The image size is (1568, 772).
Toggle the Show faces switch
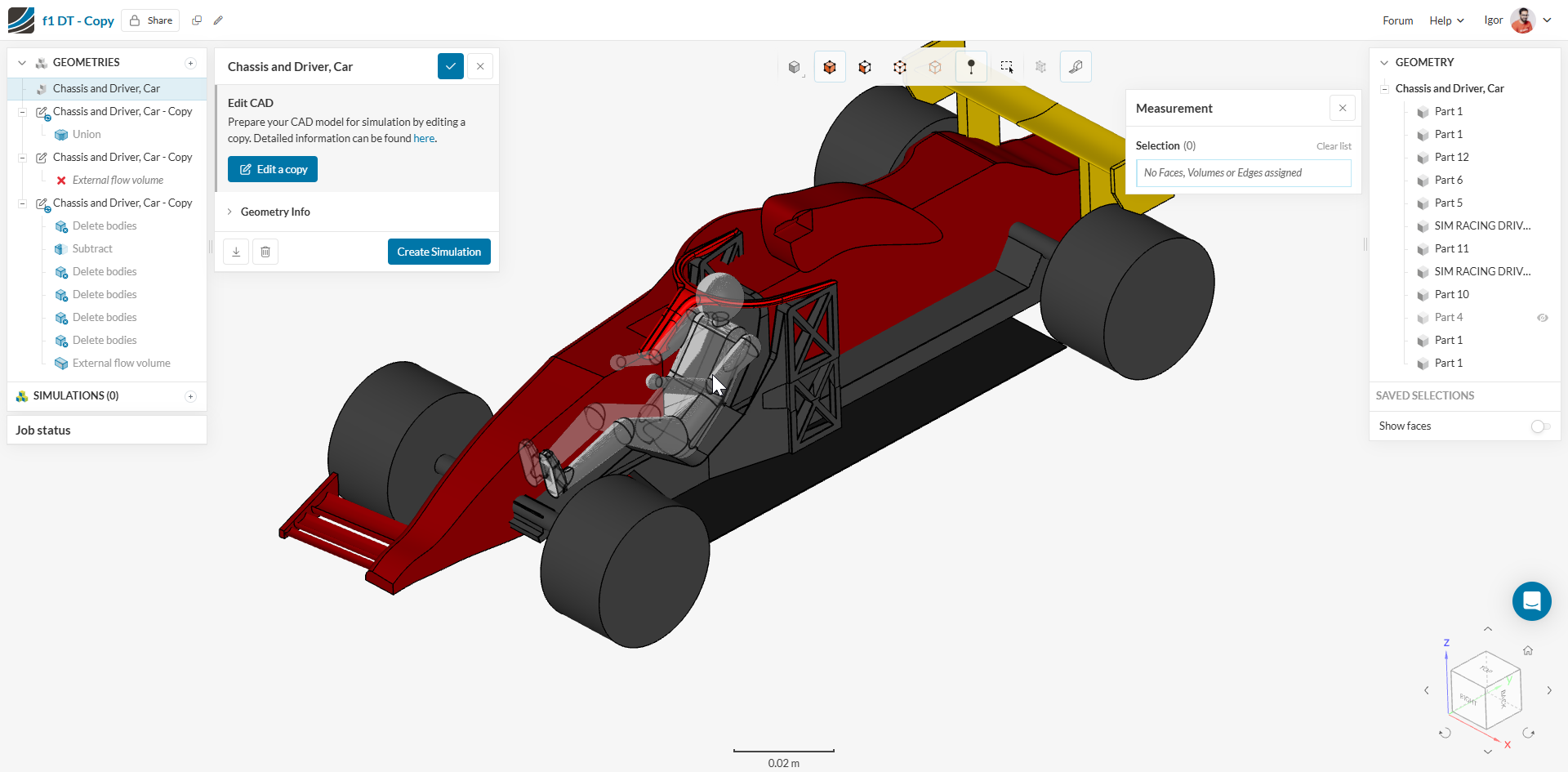tap(1540, 426)
